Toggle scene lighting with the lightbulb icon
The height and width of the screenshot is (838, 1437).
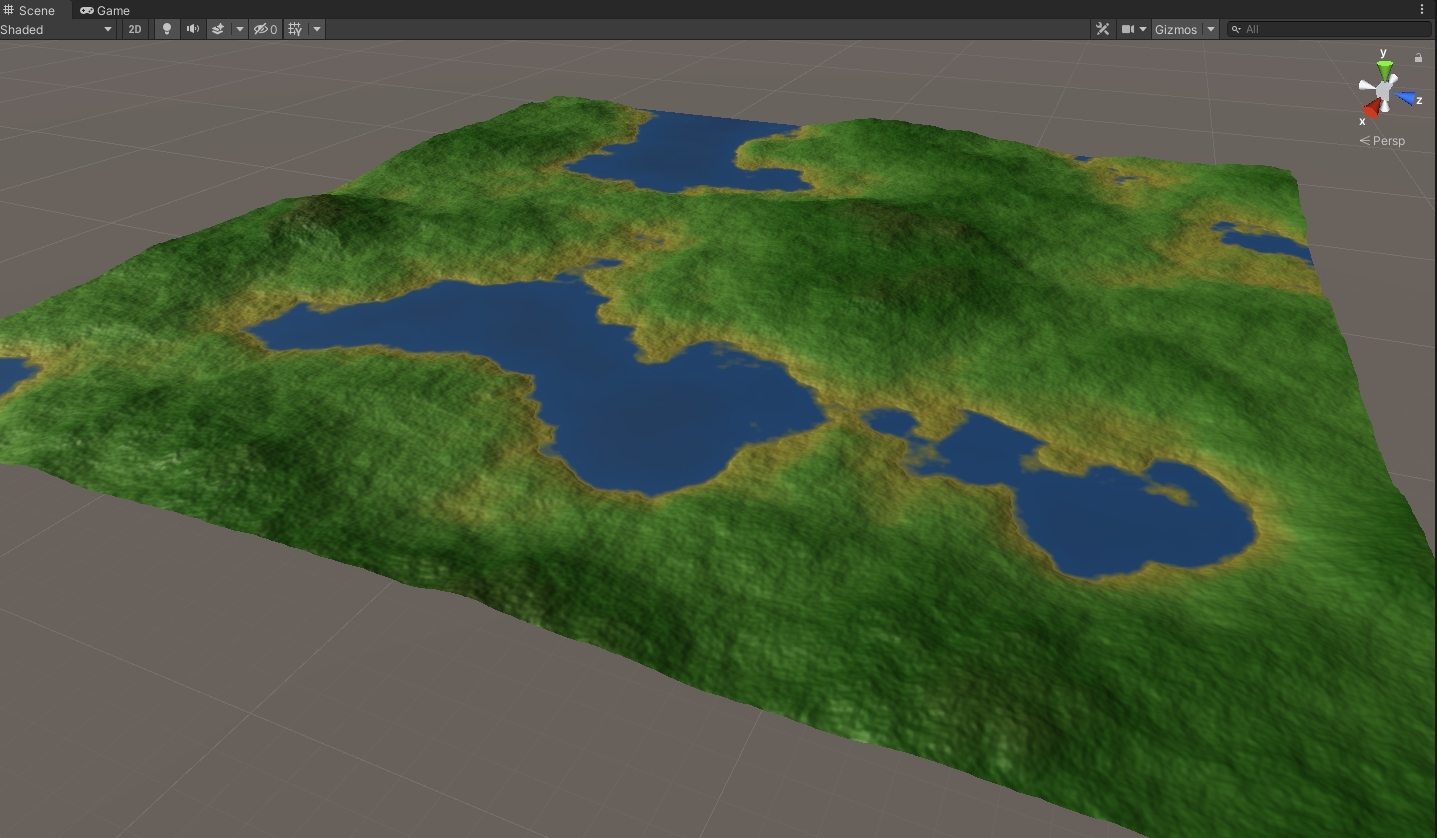[167, 29]
